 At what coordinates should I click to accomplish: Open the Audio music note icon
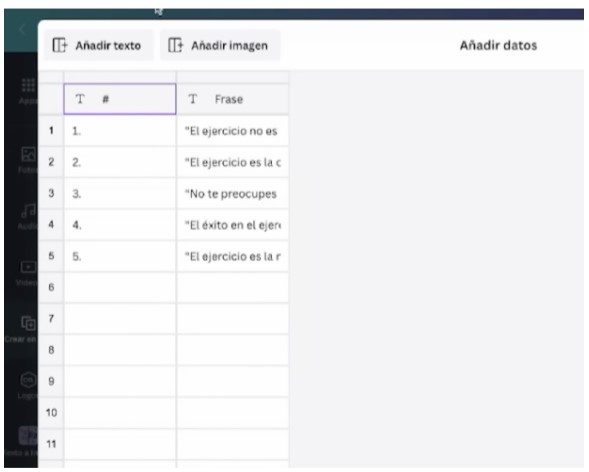click(x=28, y=211)
